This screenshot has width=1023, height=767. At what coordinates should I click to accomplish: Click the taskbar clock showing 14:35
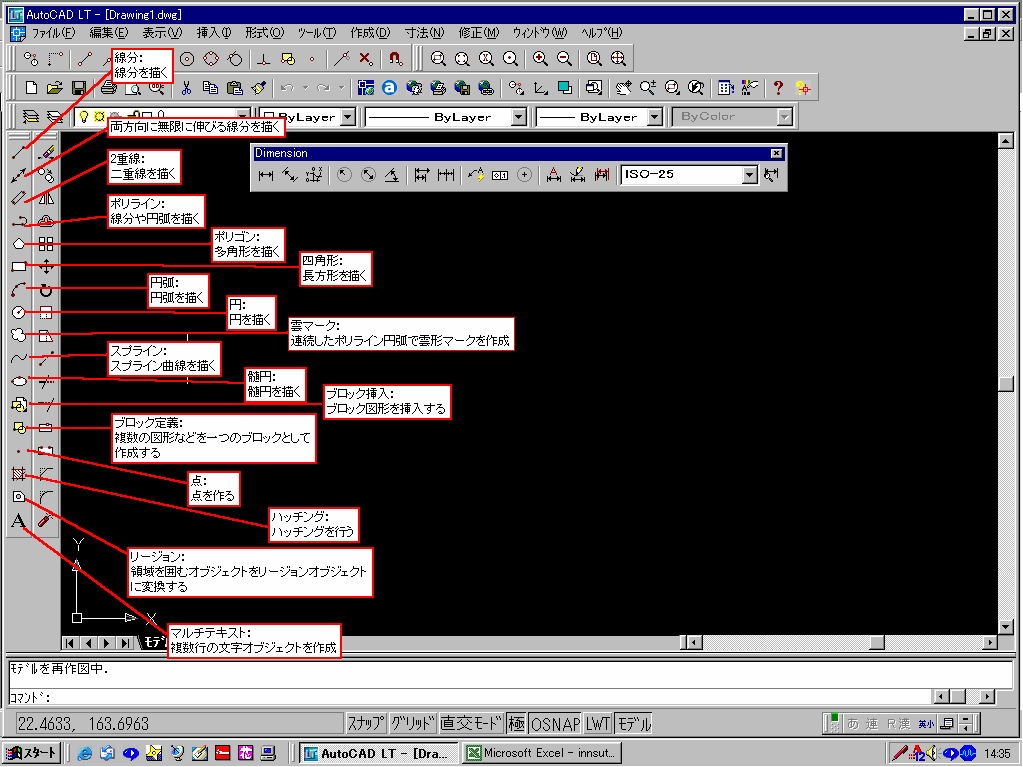pos(997,753)
